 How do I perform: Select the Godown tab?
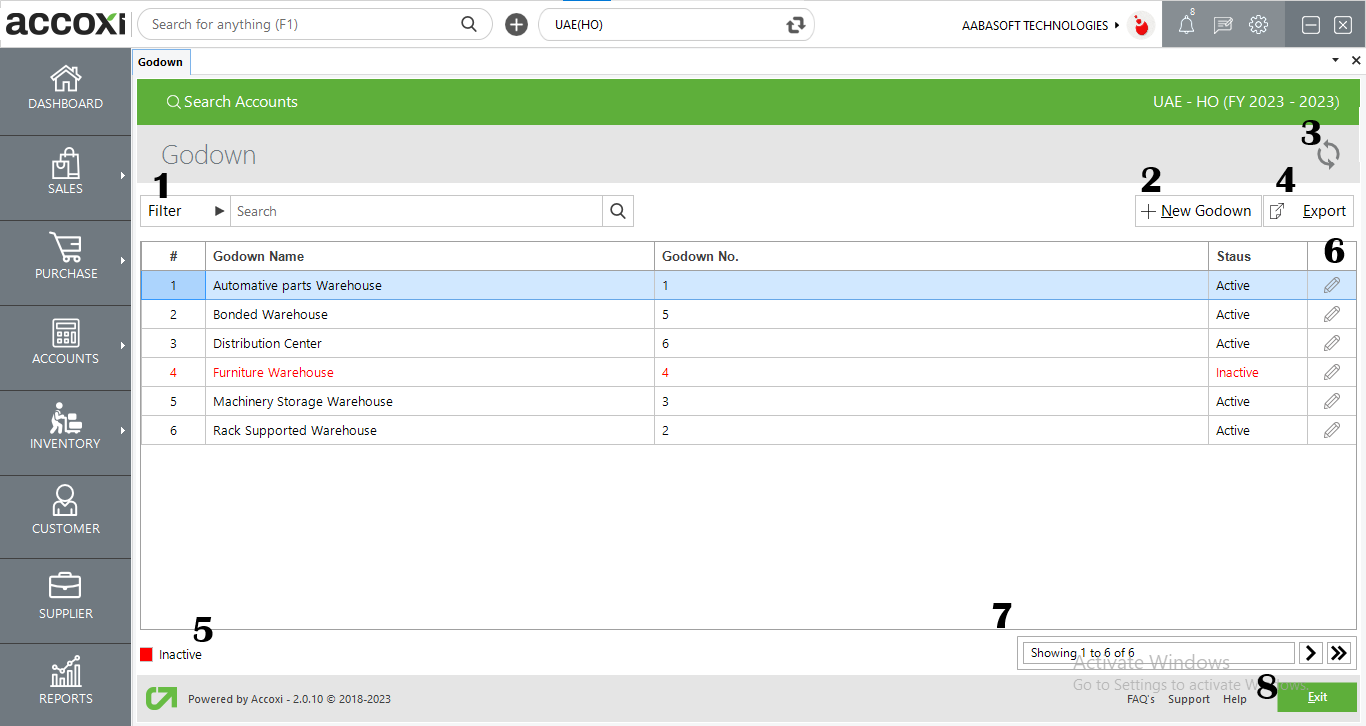click(161, 61)
